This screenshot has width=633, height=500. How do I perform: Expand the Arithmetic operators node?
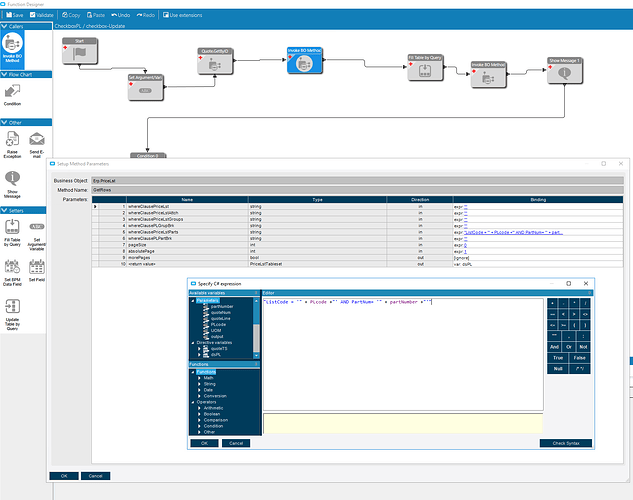pyautogui.click(x=199, y=408)
